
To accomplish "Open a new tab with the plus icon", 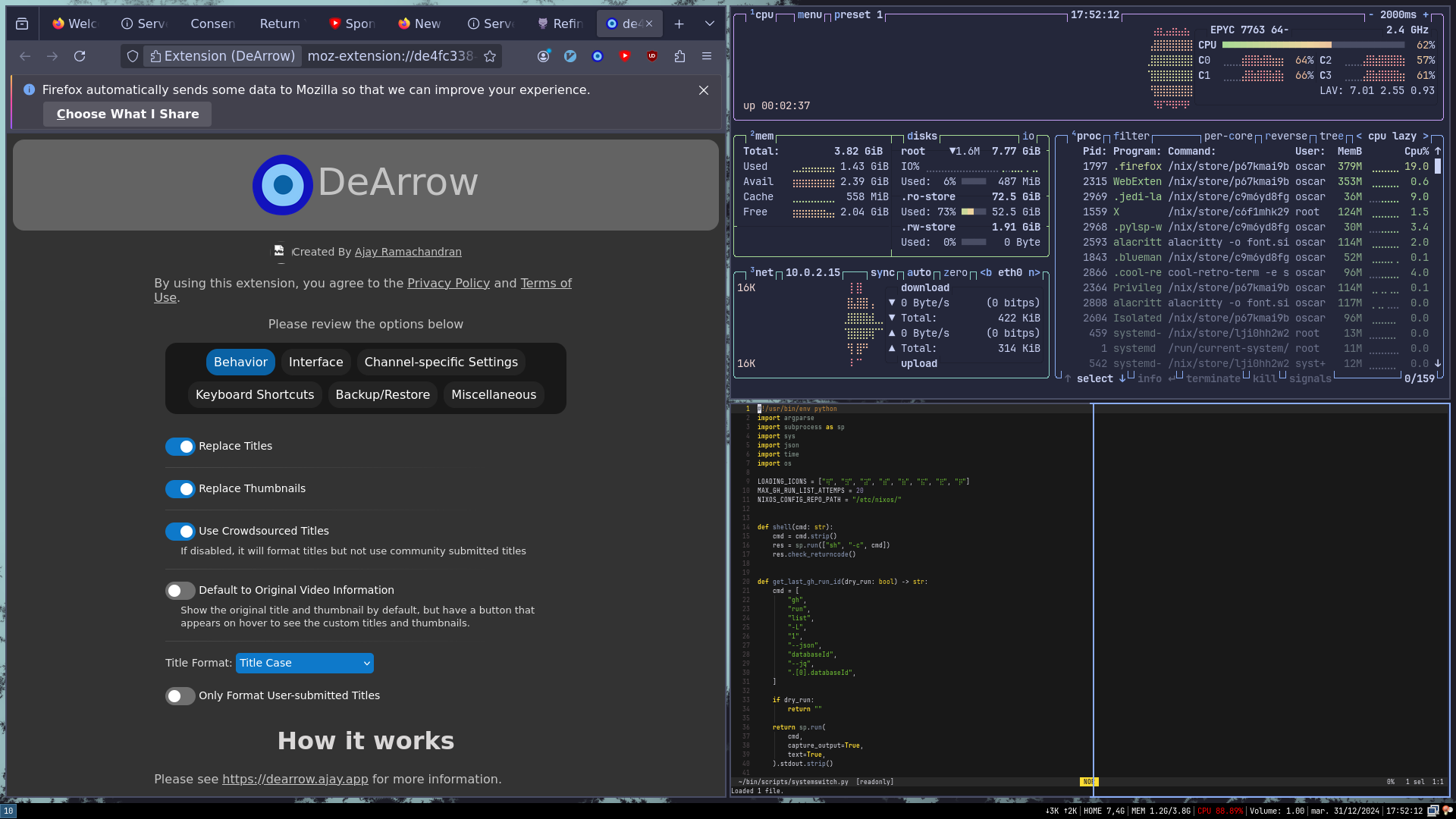I will pyautogui.click(x=679, y=24).
